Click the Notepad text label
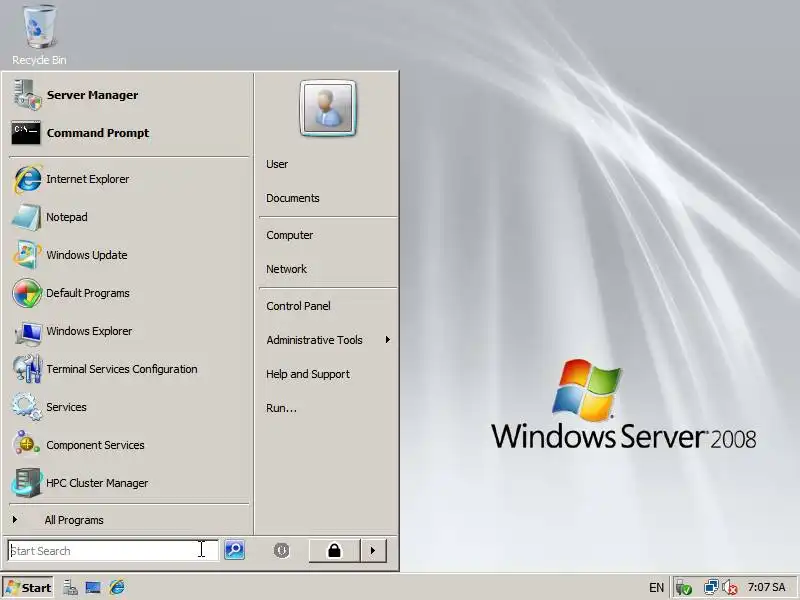This screenshot has width=800, height=600. point(67,217)
